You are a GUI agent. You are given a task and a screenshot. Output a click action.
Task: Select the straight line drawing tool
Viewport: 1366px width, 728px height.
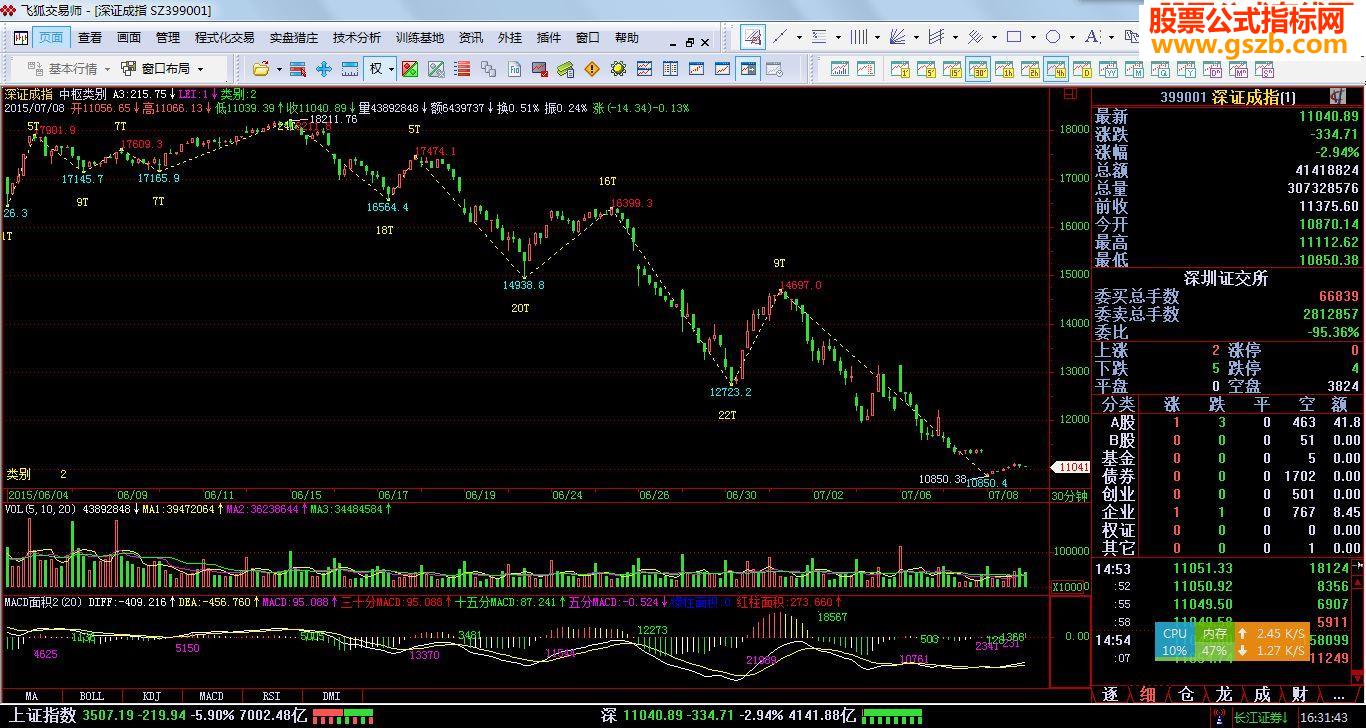click(x=780, y=37)
